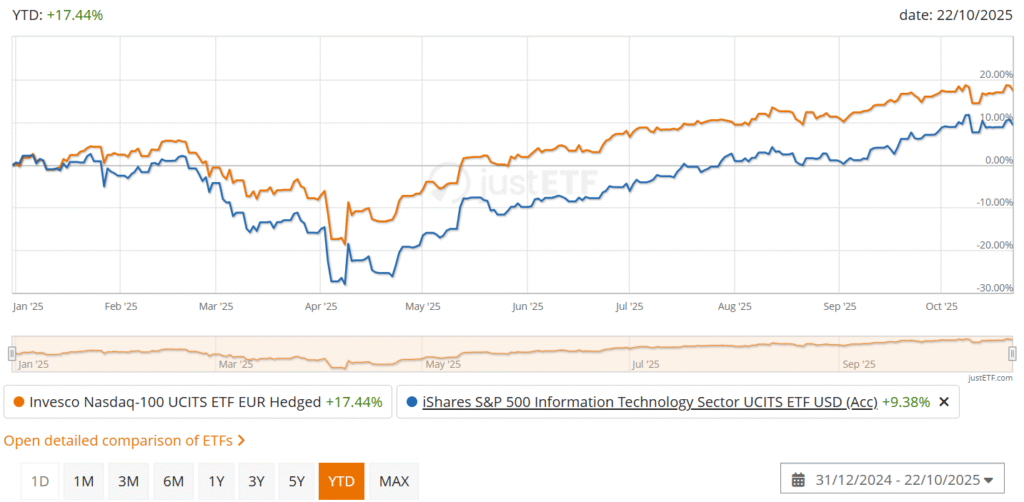The image size is (1024, 502).
Task: Click the calendar icon in date range box
Action: pos(799,480)
